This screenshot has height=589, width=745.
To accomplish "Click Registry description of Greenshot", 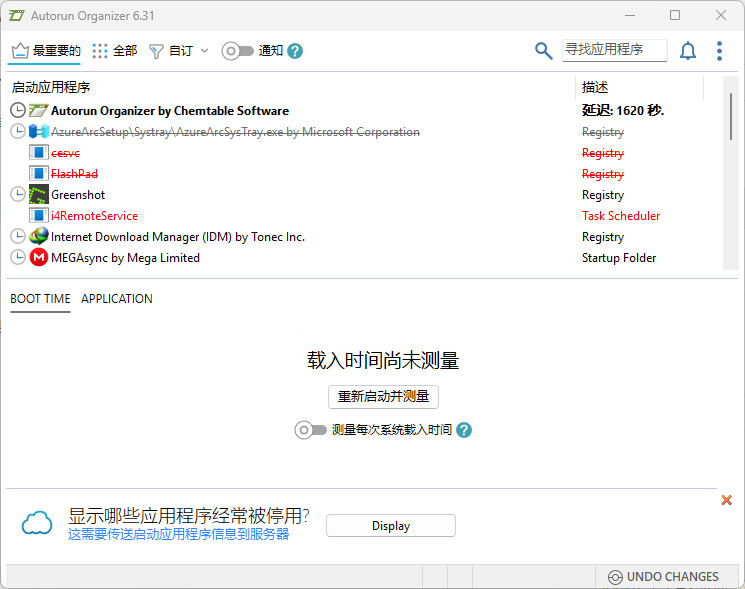I will (x=603, y=195).
